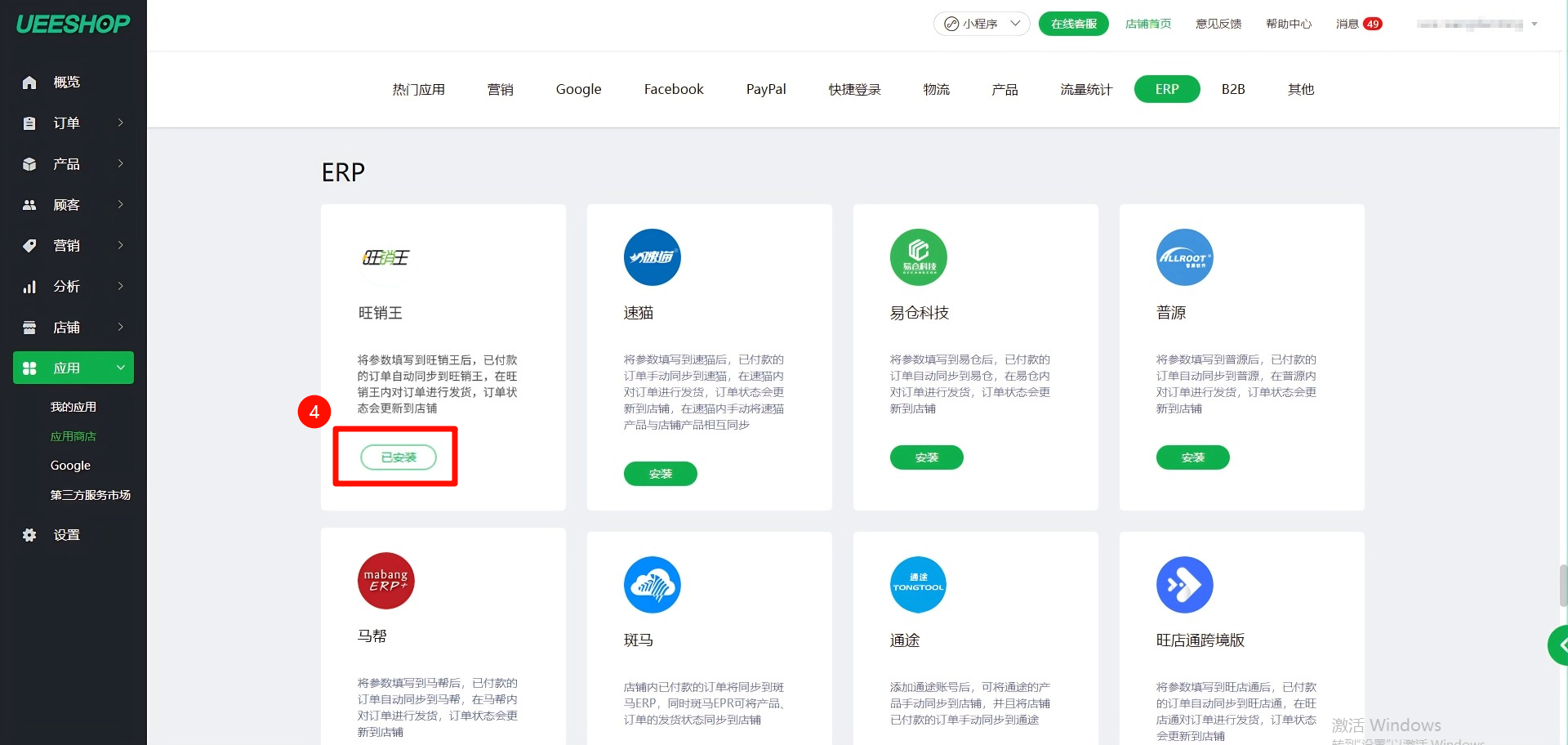Click the UEESHOP logo
Screen dimensions: 1568x745
point(73,24)
